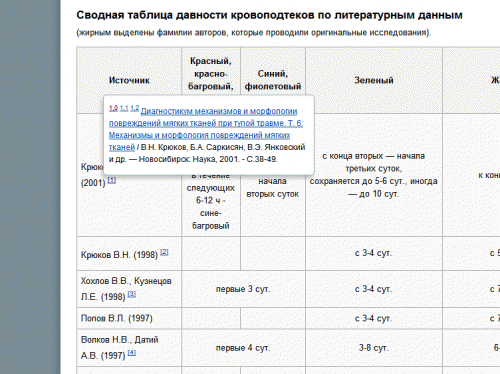This screenshot has width=500, height=374.
Task: Open footnote [3] beside Хохлов, Кузнецов (1998)
Action: point(132,294)
